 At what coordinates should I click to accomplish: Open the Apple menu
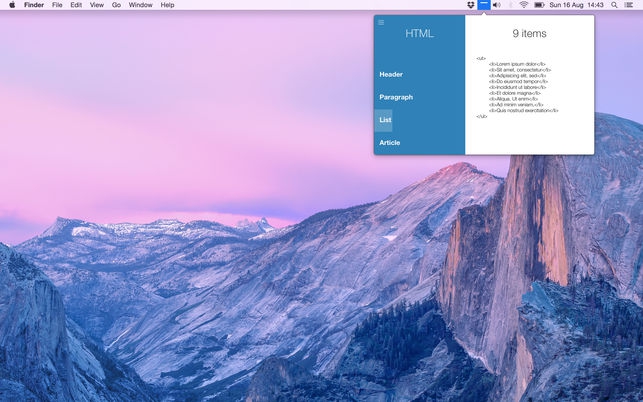(12, 5)
